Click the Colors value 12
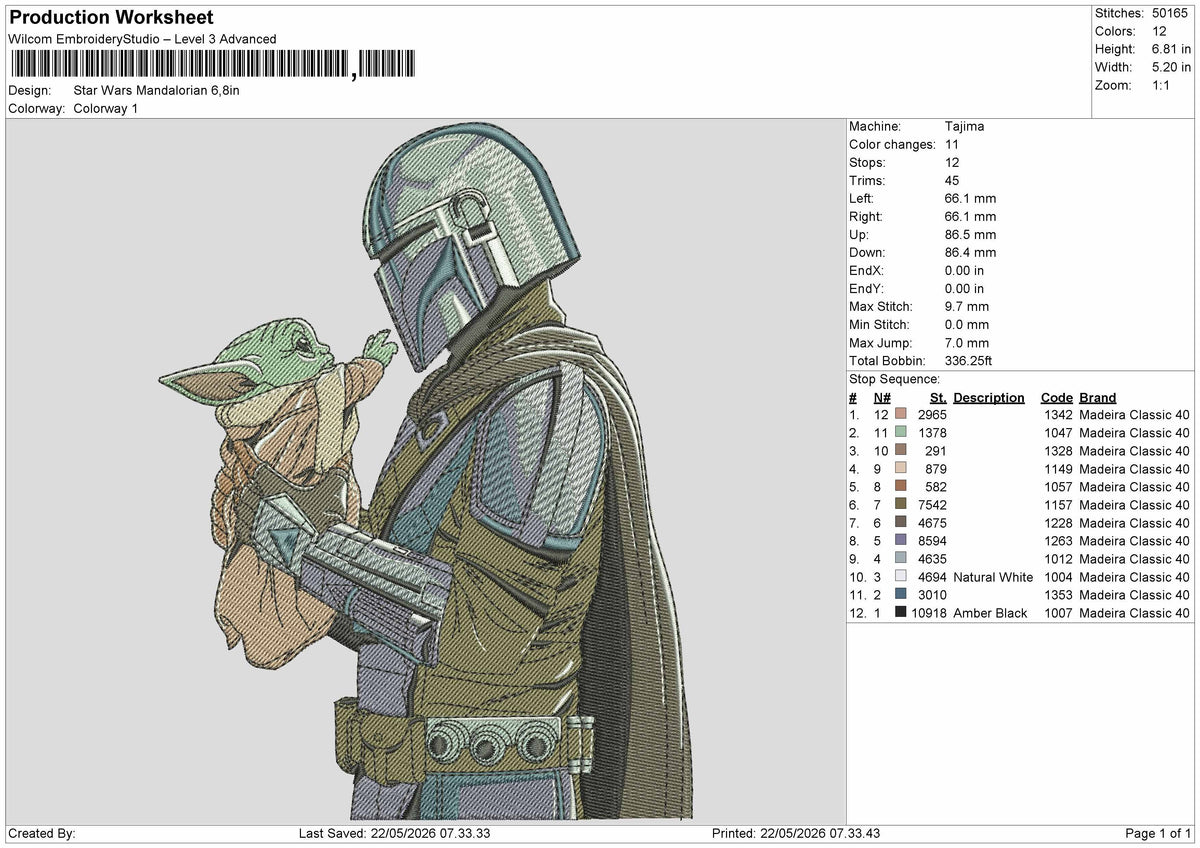The width and height of the screenshot is (1200, 848). [1158, 31]
